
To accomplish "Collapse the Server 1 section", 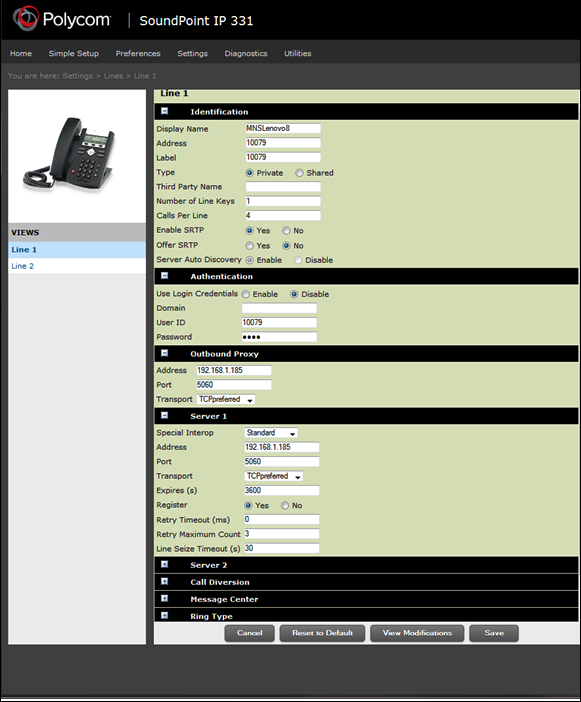I will [164, 415].
